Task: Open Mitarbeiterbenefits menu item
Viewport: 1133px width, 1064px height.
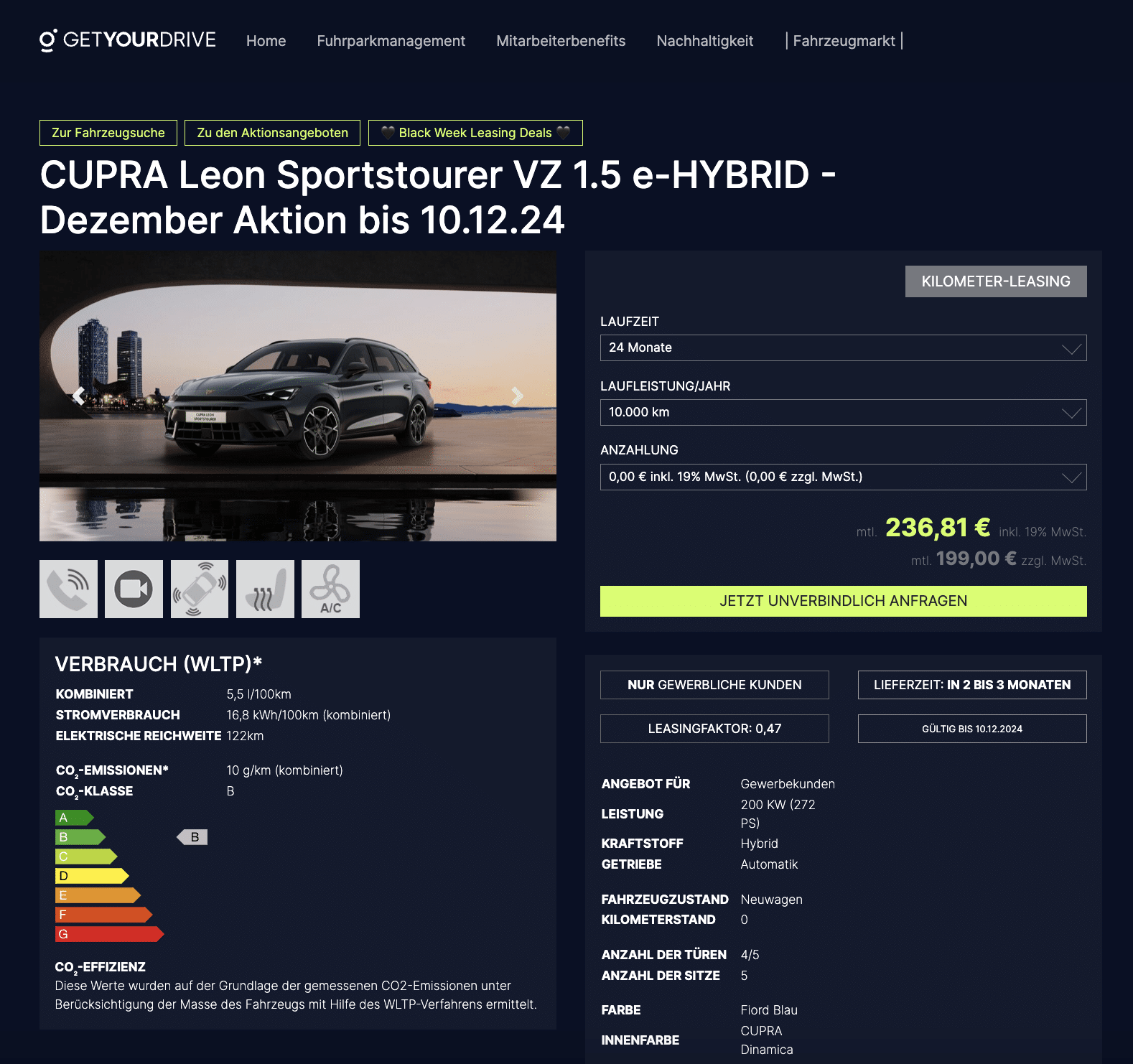Action: tap(561, 41)
